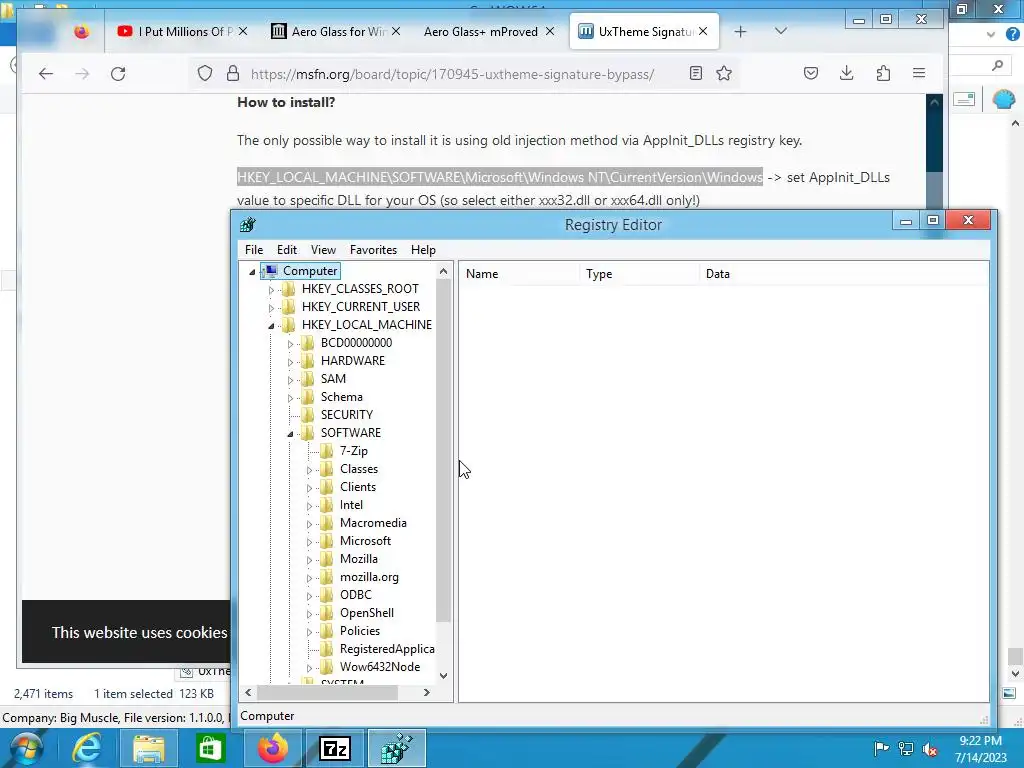Show site security padlock info

(x=232, y=73)
